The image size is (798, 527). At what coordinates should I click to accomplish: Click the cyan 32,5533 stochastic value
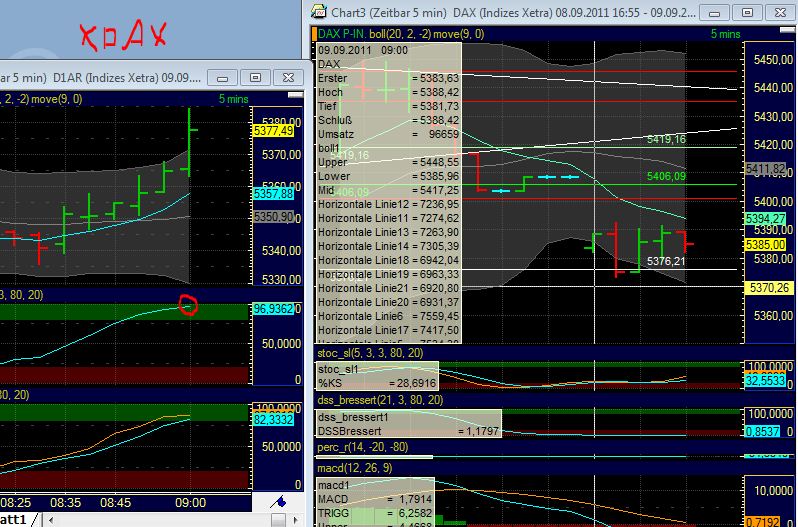point(765,380)
